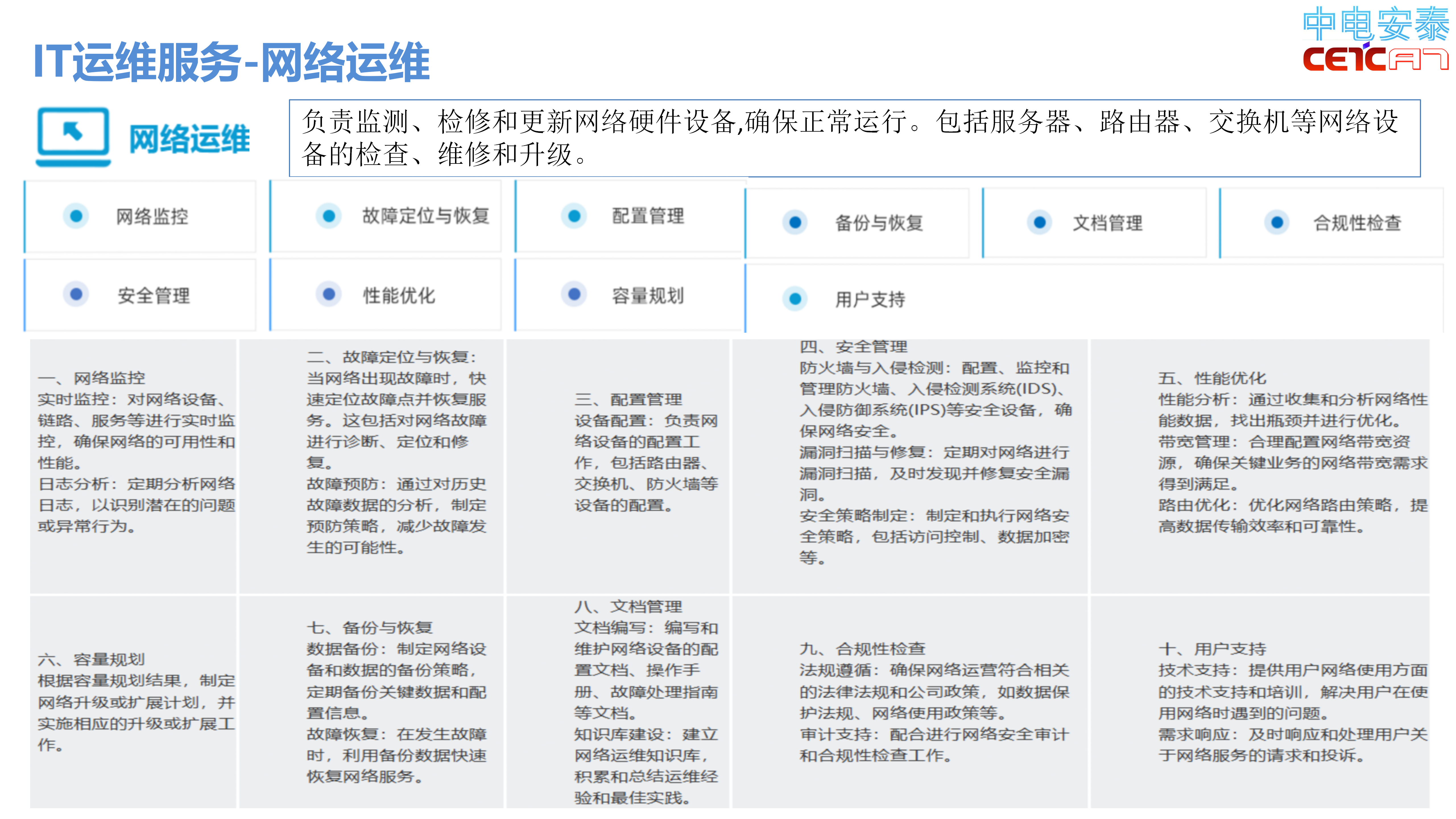This screenshot has width=1456, height=819.
Task: Click the 十、用户支持 table cell
Action: [1259, 702]
